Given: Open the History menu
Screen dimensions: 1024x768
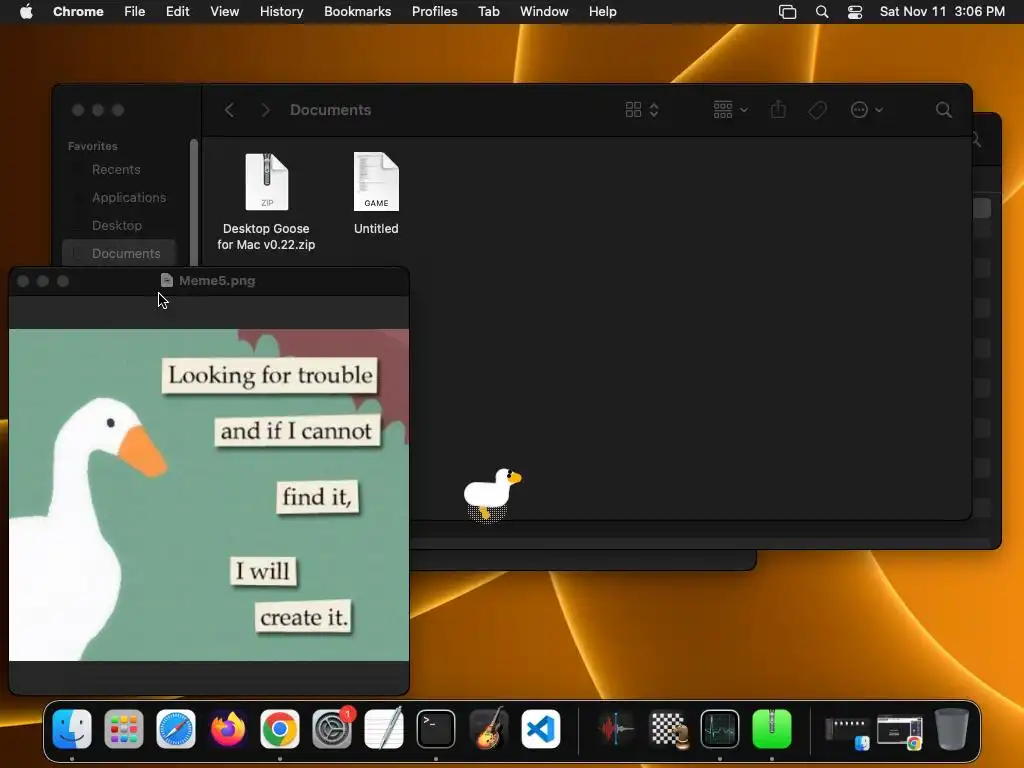Looking at the screenshot, I should 281,11.
